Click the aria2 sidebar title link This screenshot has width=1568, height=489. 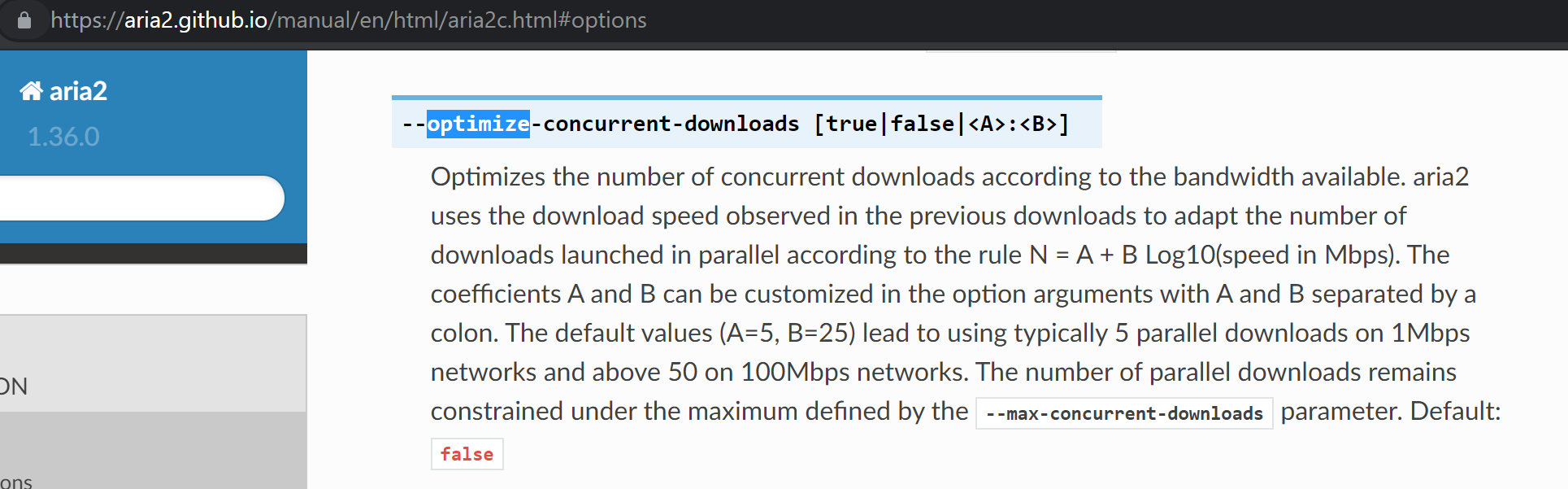coord(77,90)
